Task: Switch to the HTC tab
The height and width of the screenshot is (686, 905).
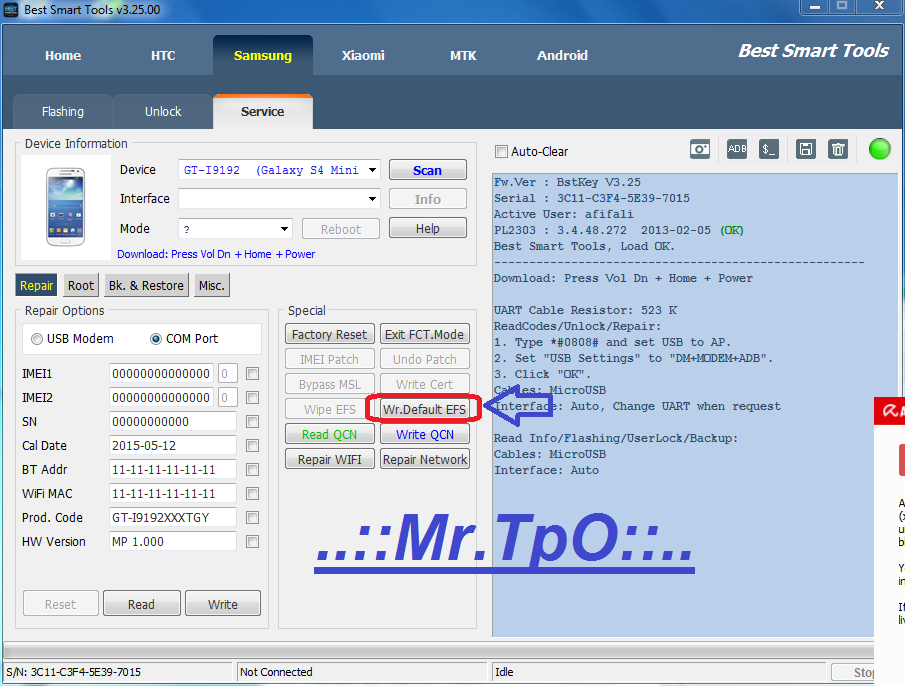Action: [163, 55]
